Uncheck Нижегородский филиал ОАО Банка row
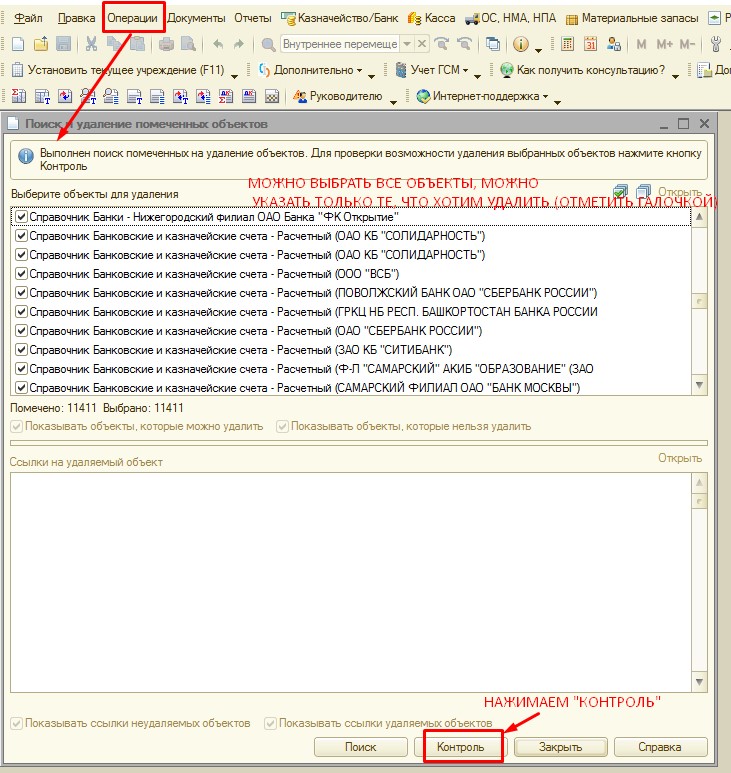Screen dimensions: 731x773 pyautogui.click(x=21, y=217)
